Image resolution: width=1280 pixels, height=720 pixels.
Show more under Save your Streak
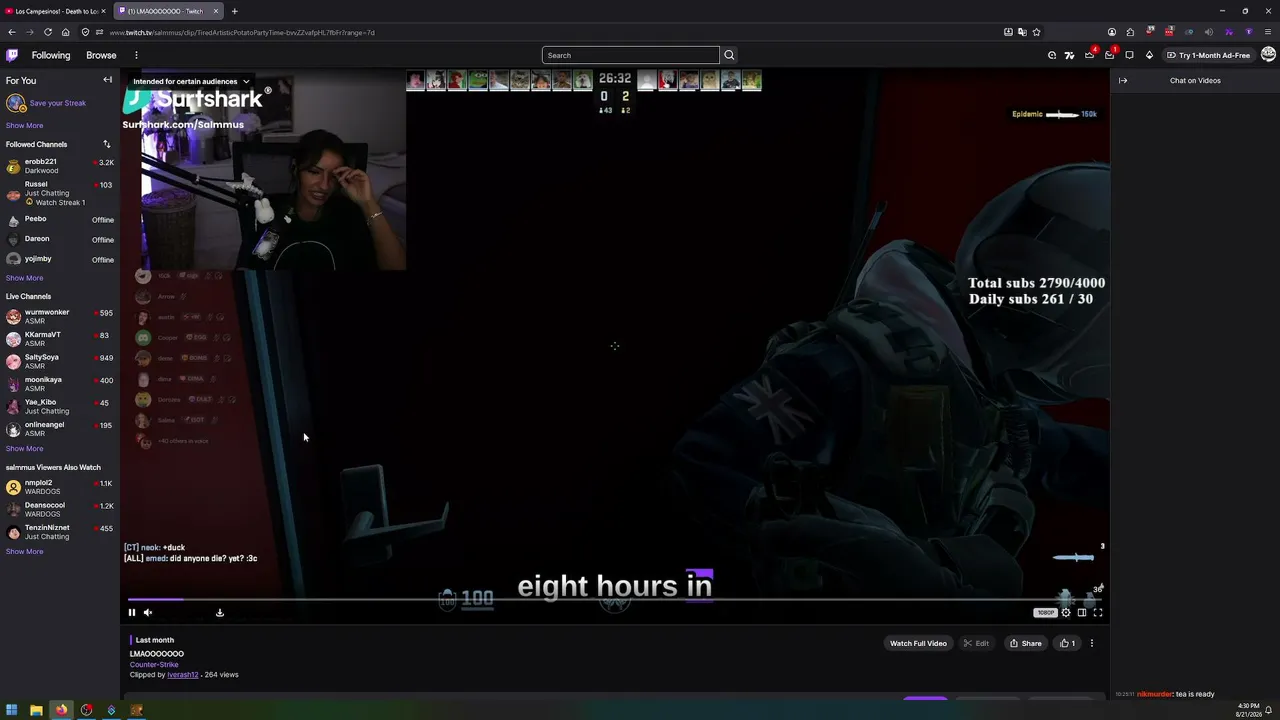tap(24, 125)
